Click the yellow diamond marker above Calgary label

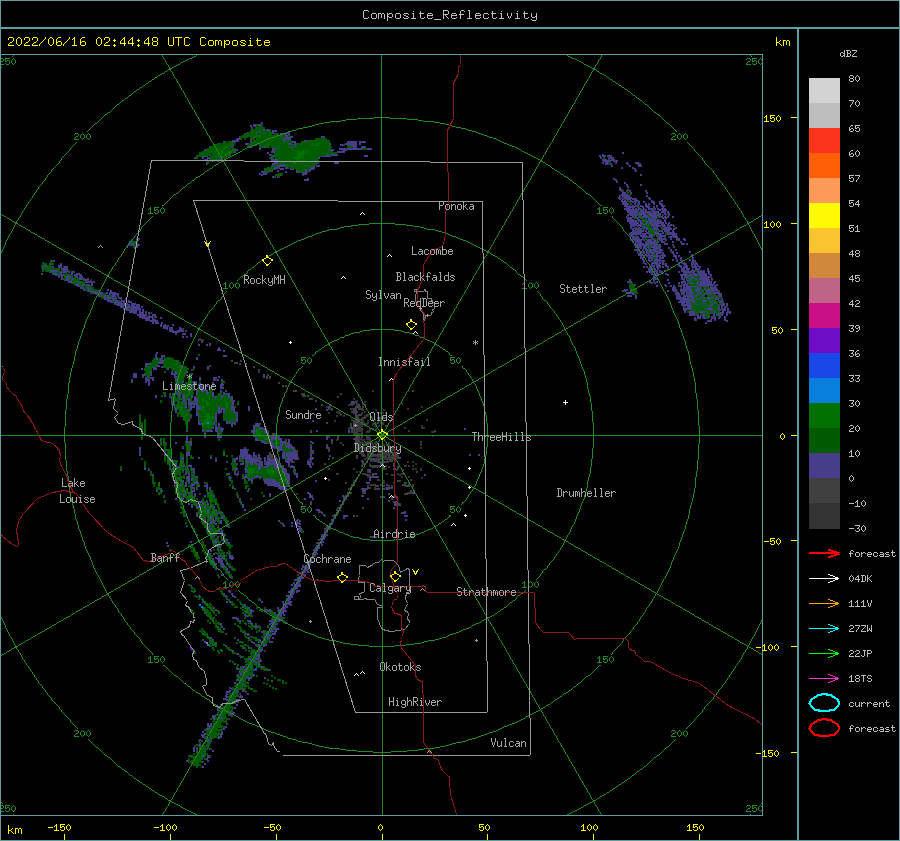[395, 576]
